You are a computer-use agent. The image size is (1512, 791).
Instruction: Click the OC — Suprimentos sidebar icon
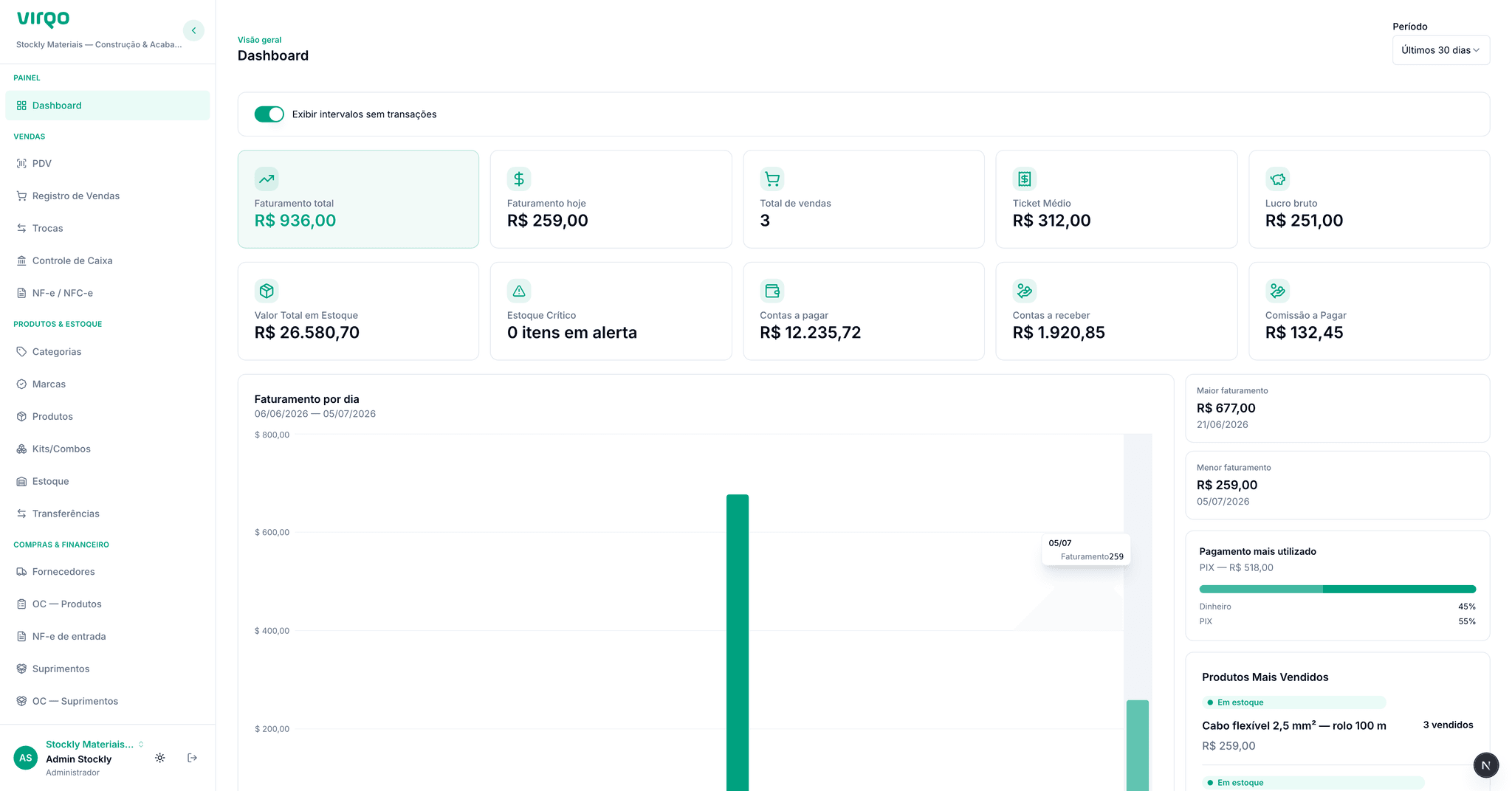(21, 701)
